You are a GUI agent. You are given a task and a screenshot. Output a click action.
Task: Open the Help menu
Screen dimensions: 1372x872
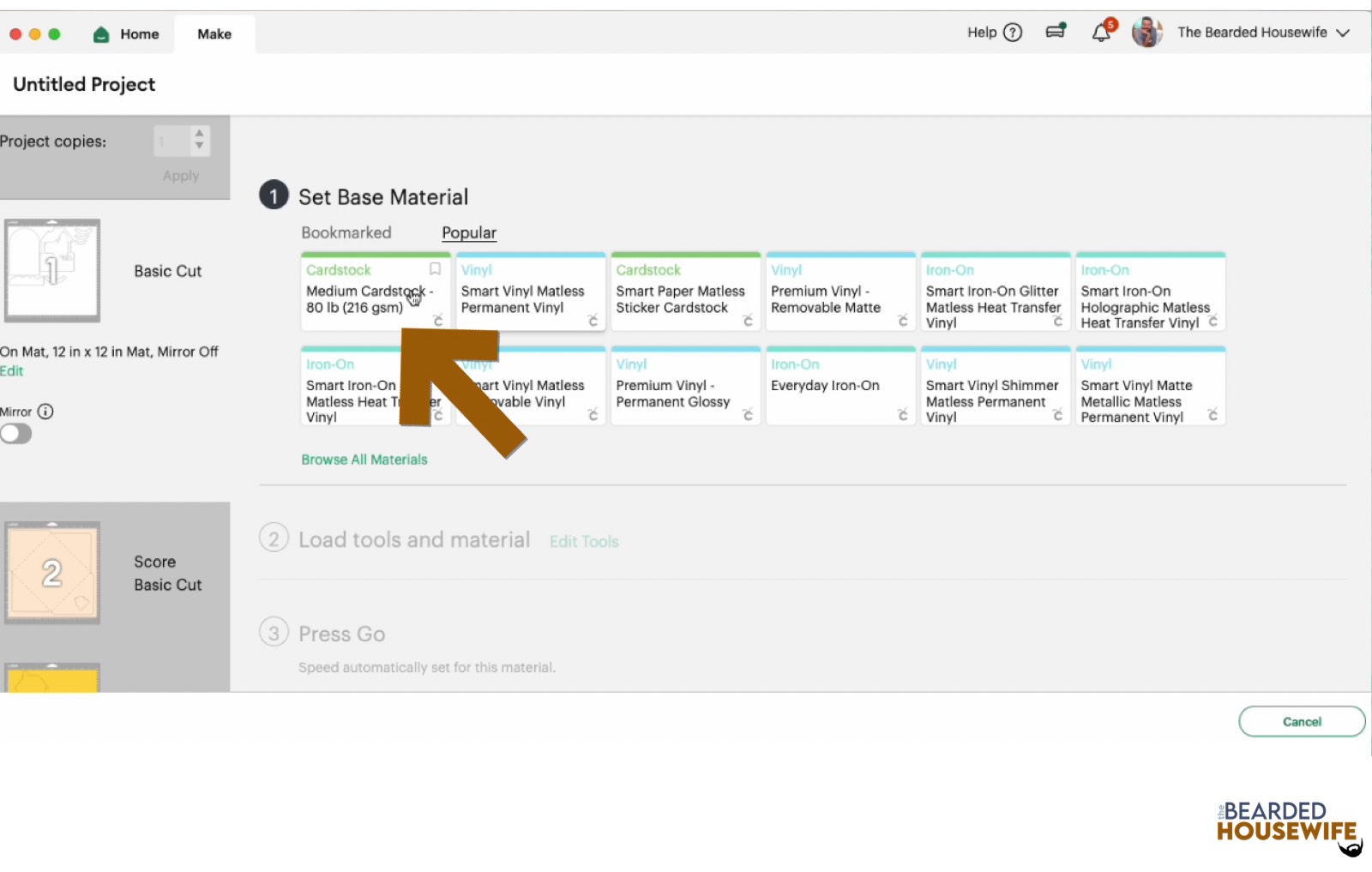[993, 32]
